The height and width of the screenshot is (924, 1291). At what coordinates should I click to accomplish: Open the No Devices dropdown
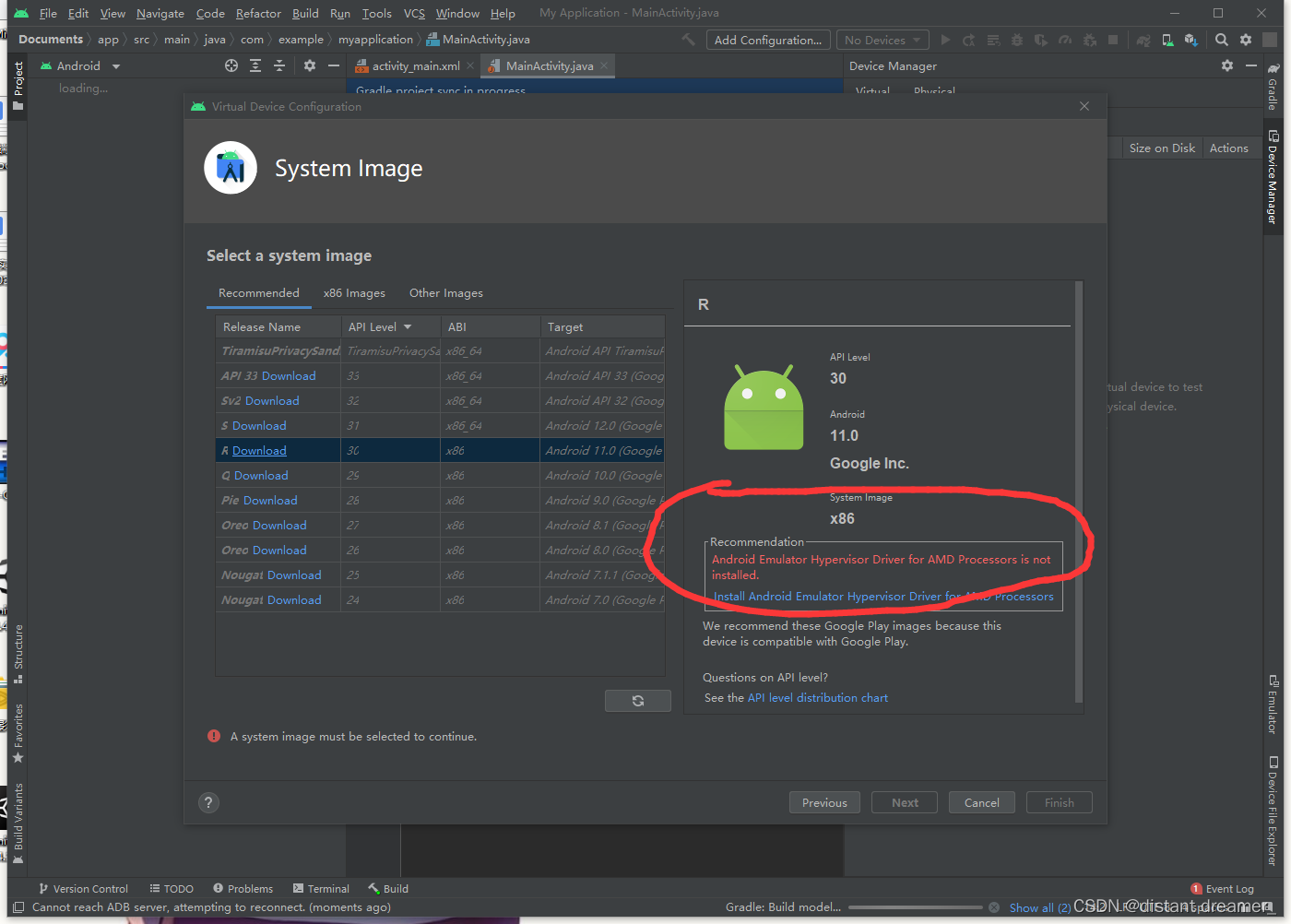pyautogui.click(x=882, y=40)
